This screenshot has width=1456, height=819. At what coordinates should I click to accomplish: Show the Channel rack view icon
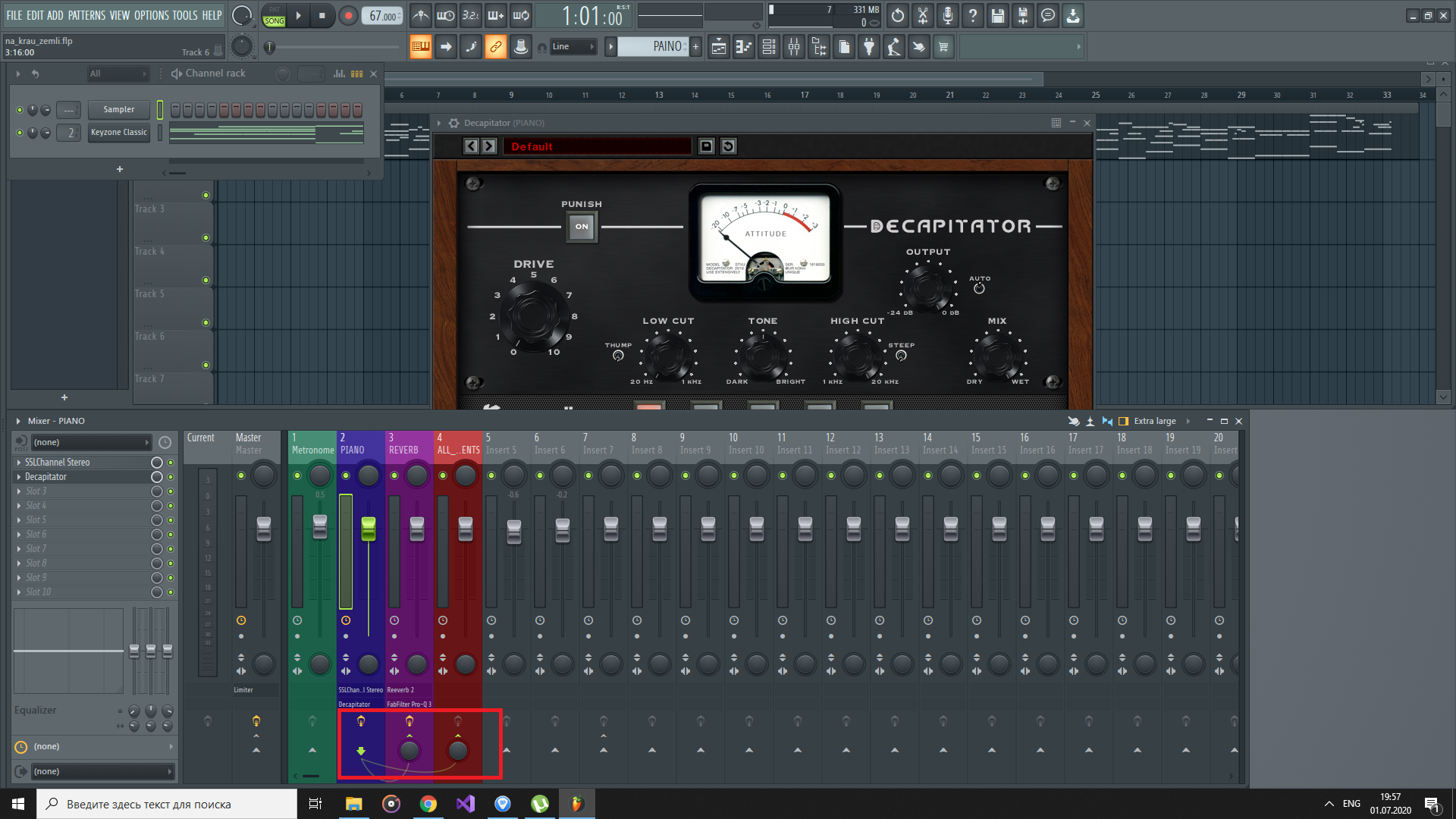tap(769, 47)
